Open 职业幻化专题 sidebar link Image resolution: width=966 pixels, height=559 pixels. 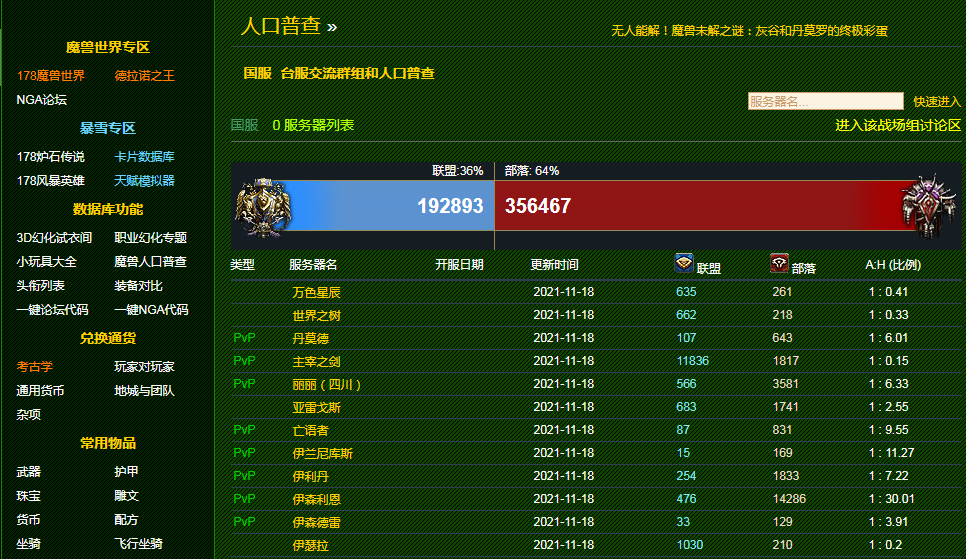(150, 237)
